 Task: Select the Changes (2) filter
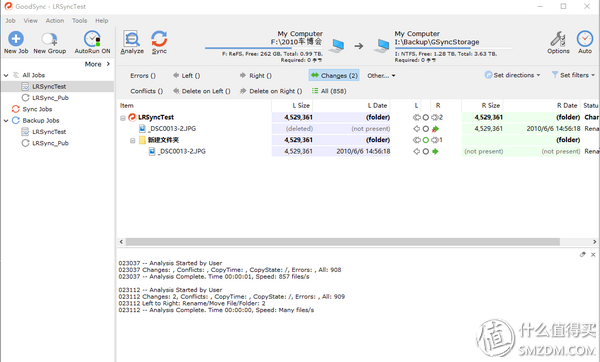tap(334, 76)
